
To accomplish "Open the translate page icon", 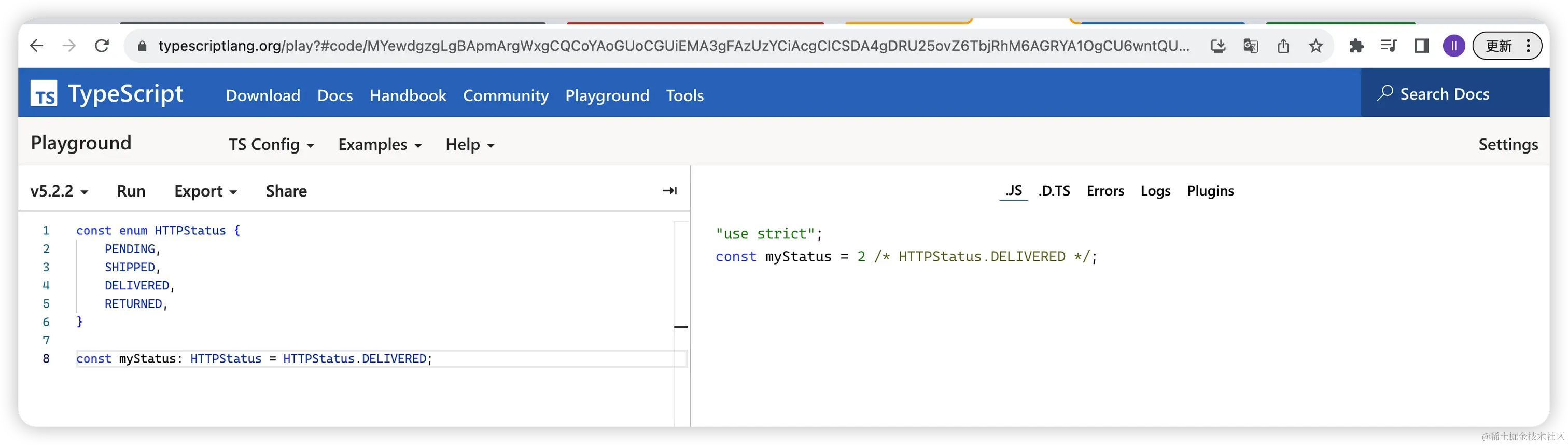I will coord(1251,46).
